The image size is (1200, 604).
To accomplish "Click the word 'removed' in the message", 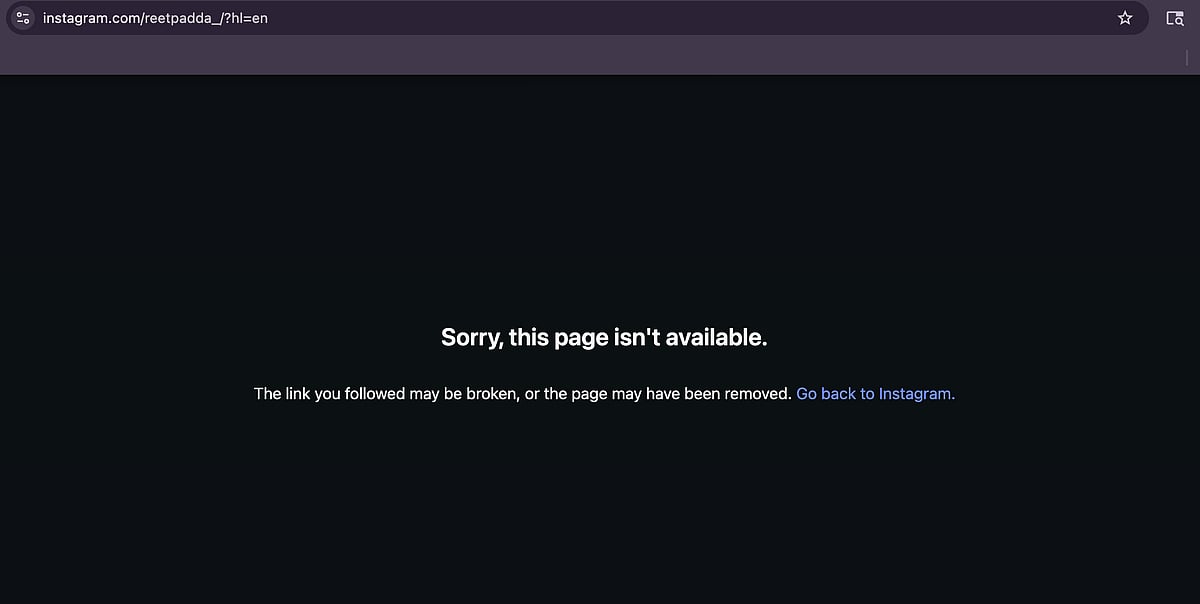I will [756, 394].
